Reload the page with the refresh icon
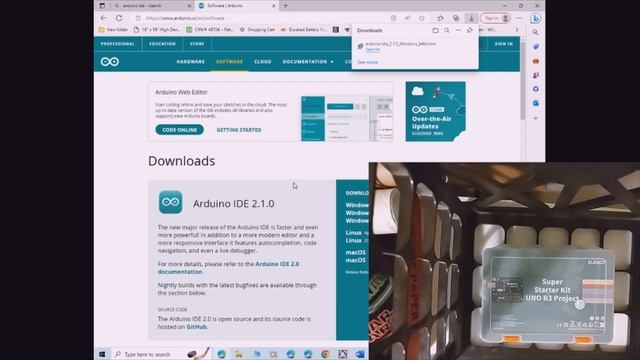This screenshot has width=640, height=360. 119,18
